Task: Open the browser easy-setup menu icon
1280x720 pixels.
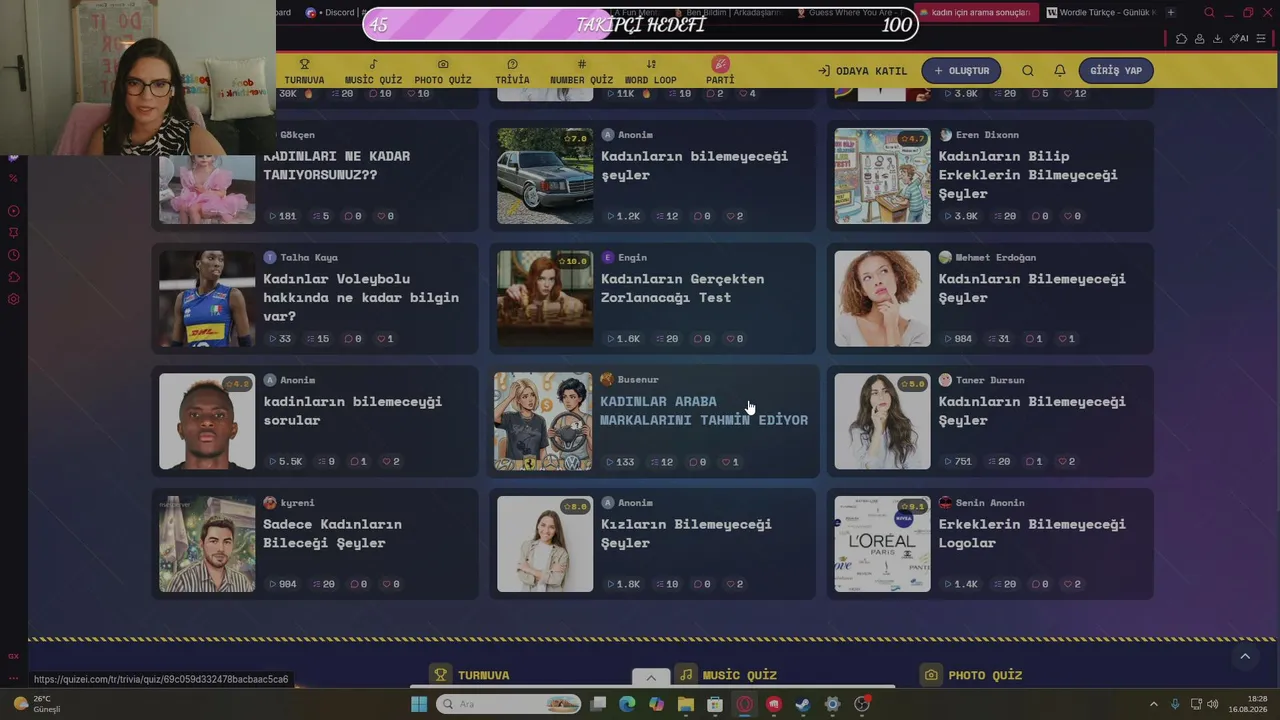Action: click(1263, 39)
